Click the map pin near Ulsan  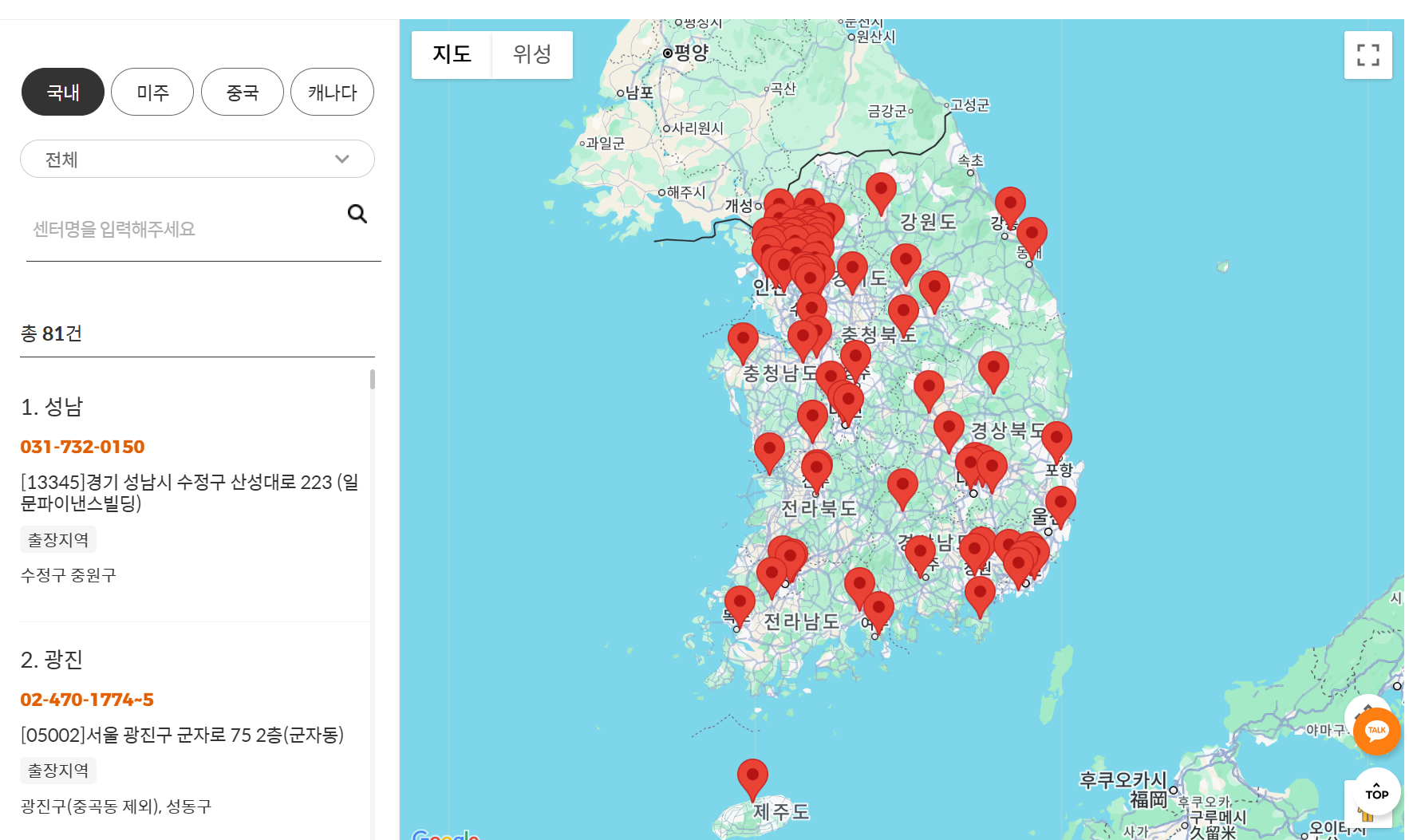click(1060, 505)
